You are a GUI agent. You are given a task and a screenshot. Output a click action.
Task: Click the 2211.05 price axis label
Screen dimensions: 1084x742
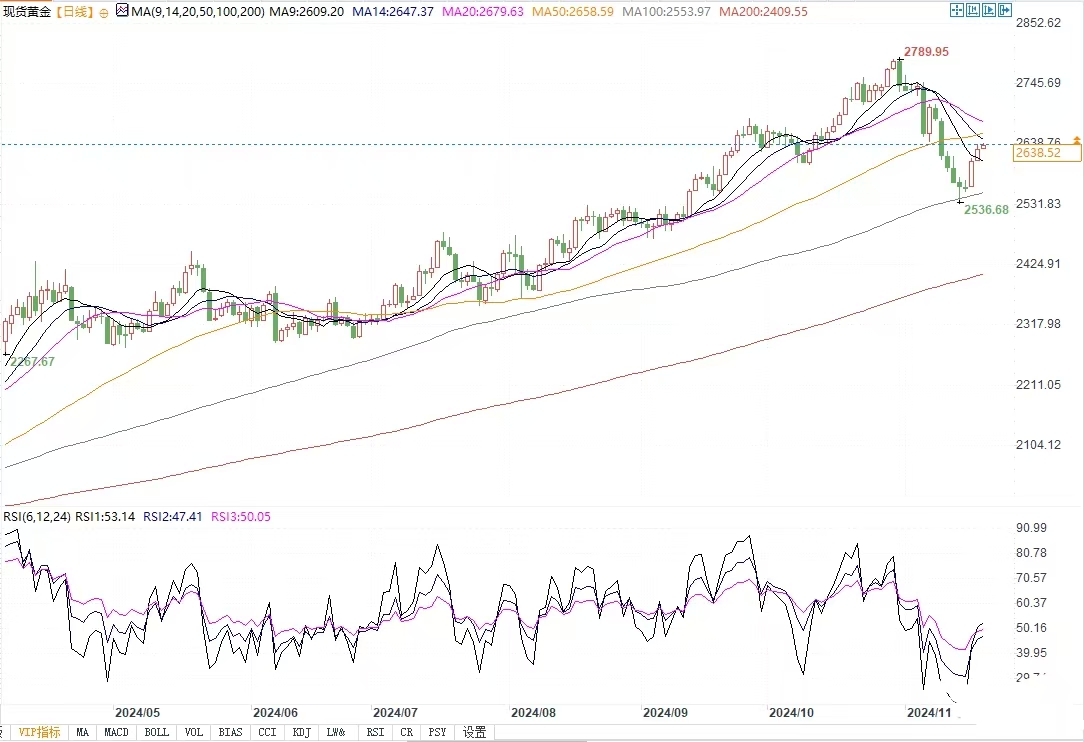pos(1038,384)
